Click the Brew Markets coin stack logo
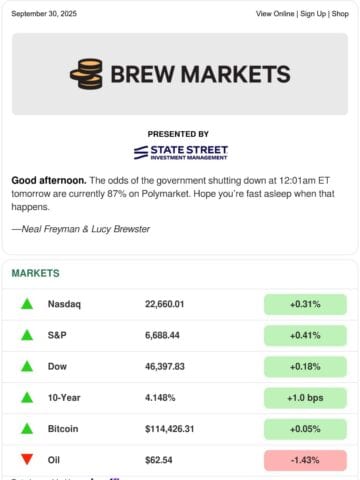360x480 pixels. point(86,74)
